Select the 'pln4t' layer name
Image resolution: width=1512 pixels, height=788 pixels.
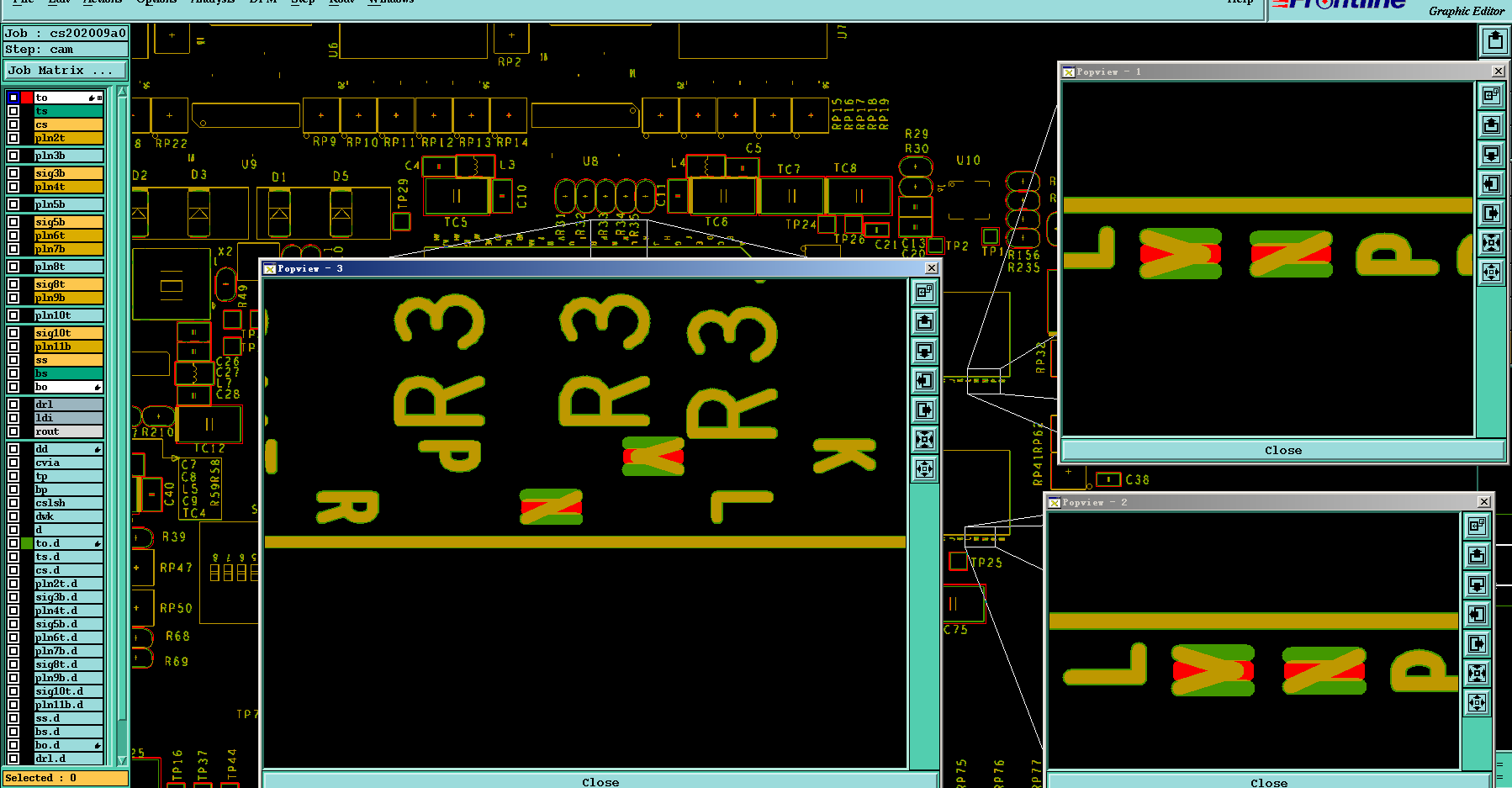[68, 187]
